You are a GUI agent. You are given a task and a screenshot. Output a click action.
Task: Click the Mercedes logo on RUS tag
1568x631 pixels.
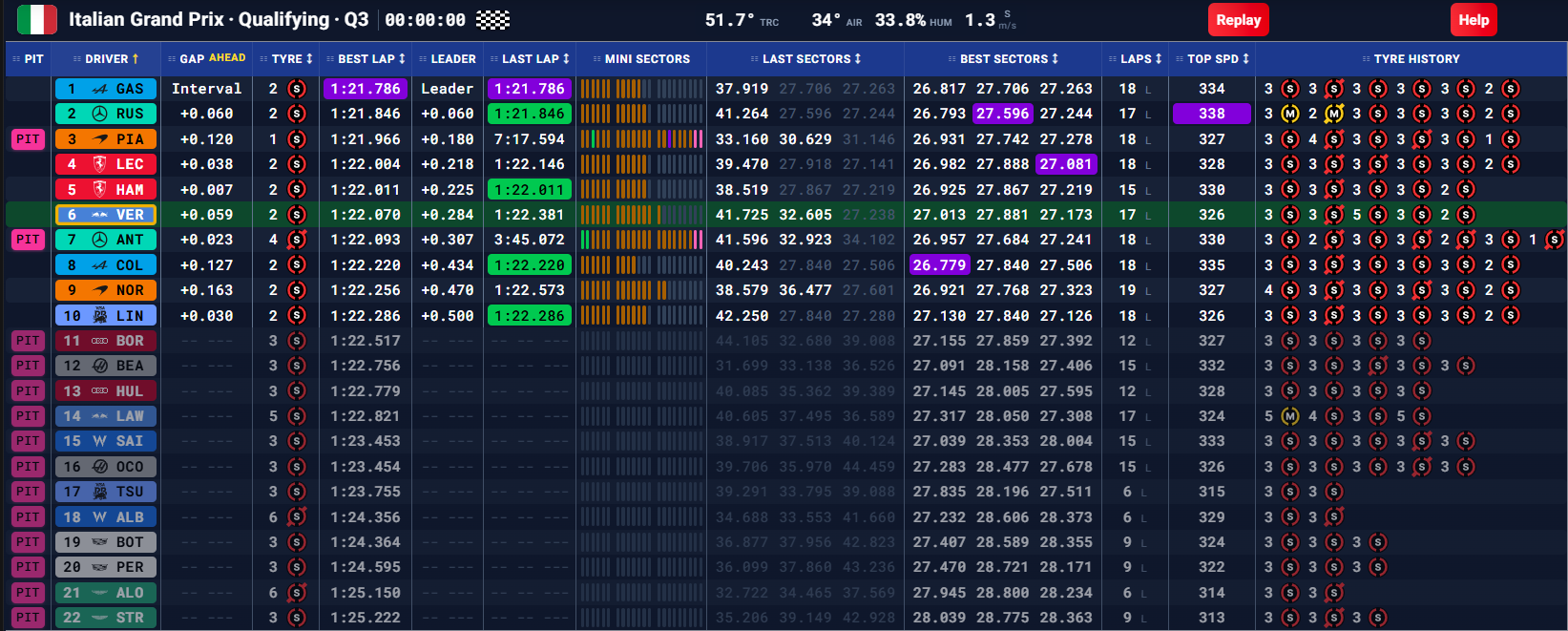pos(99,114)
